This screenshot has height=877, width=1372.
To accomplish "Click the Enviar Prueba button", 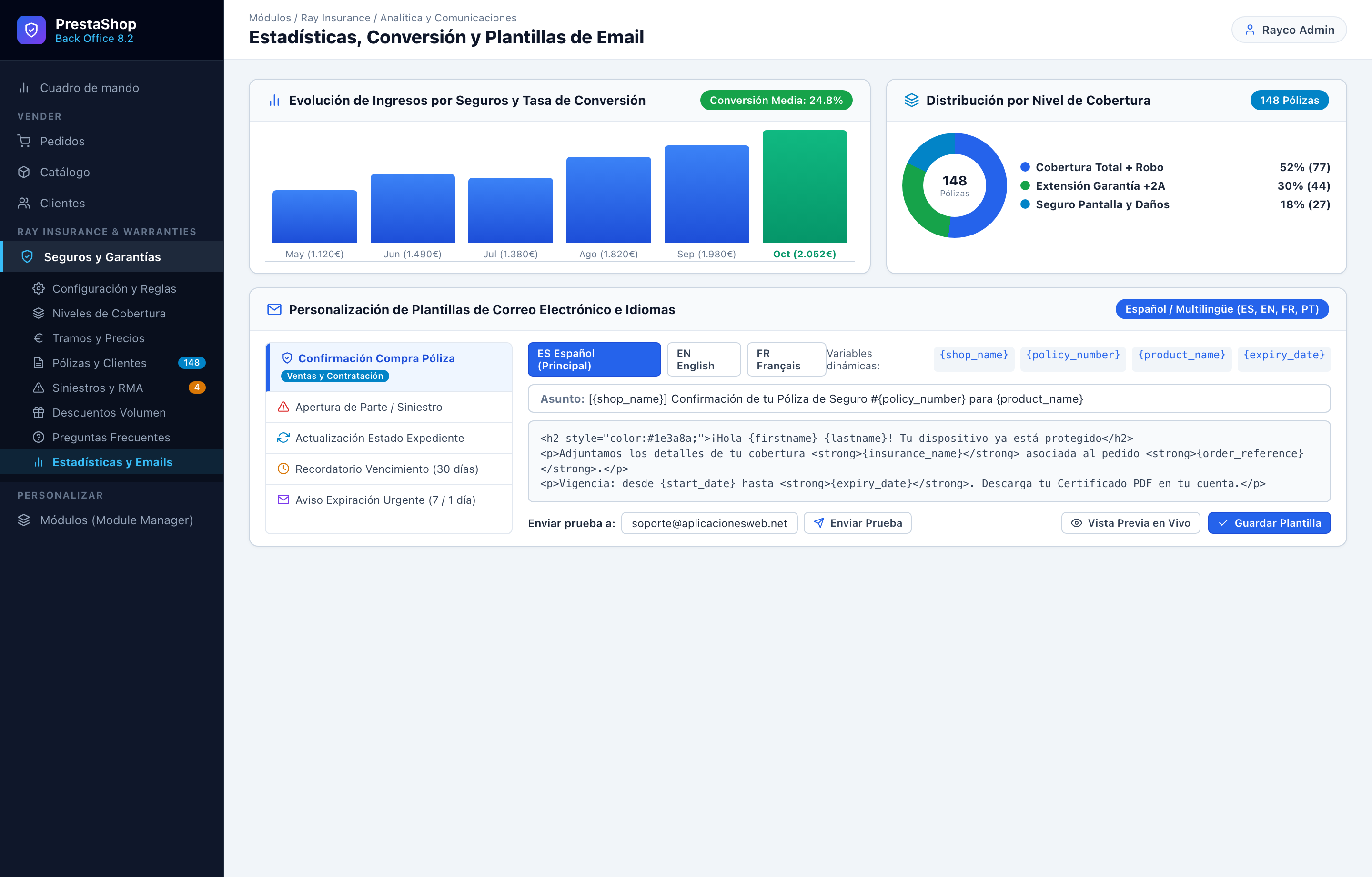I will [857, 523].
